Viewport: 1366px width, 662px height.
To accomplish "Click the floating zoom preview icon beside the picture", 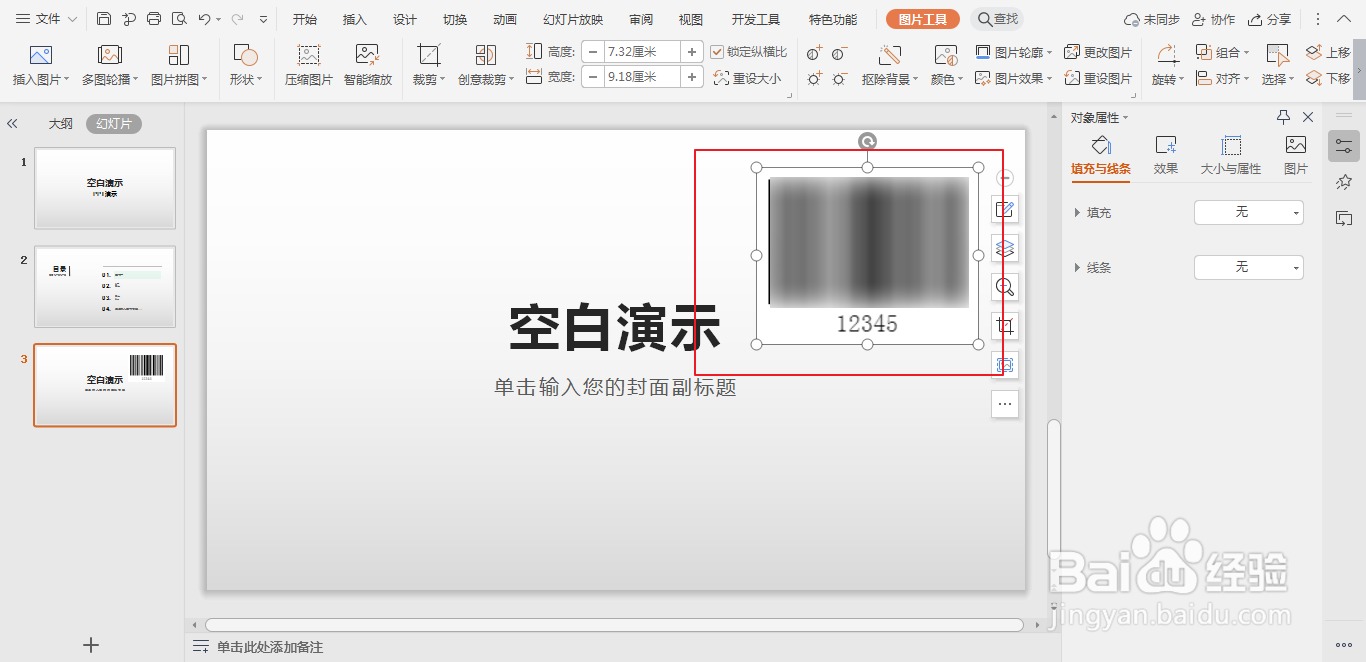I will (1005, 287).
